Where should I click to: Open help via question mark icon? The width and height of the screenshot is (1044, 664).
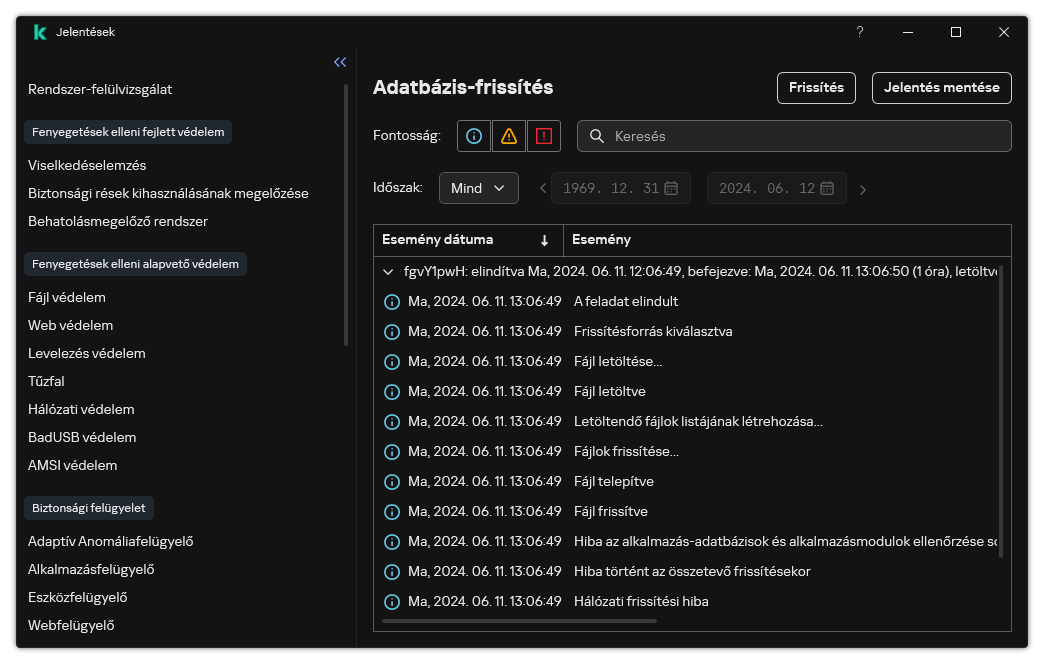[x=859, y=32]
